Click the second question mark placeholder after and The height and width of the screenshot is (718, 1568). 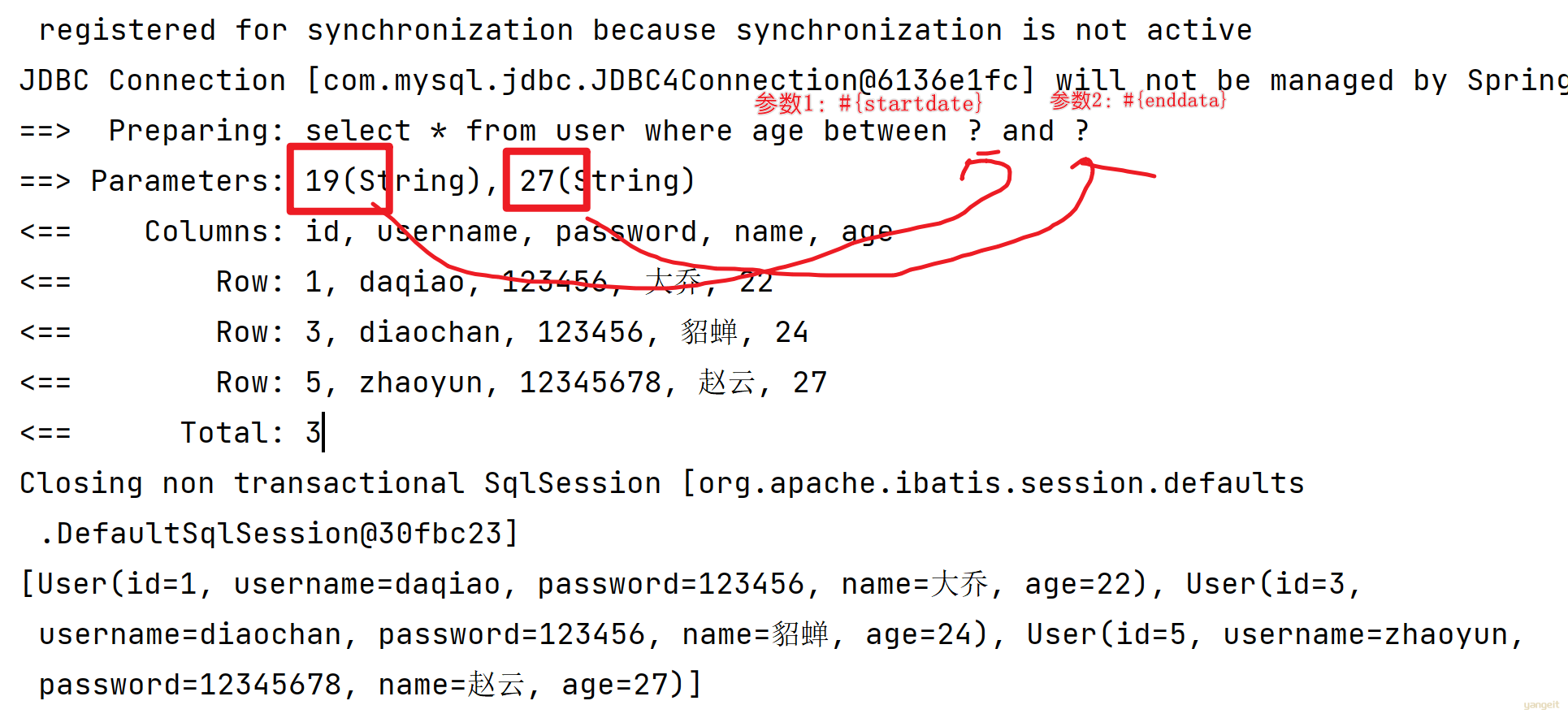[1081, 131]
